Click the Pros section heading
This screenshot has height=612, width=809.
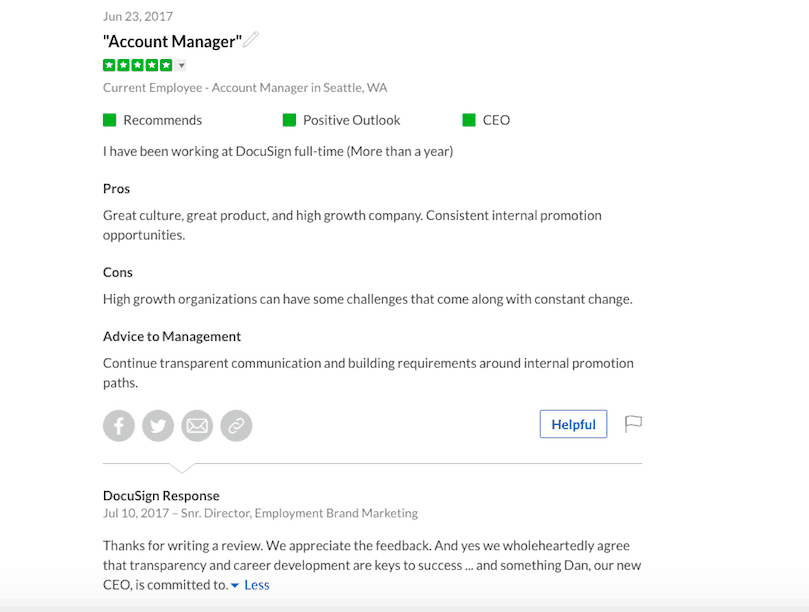tap(117, 189)
